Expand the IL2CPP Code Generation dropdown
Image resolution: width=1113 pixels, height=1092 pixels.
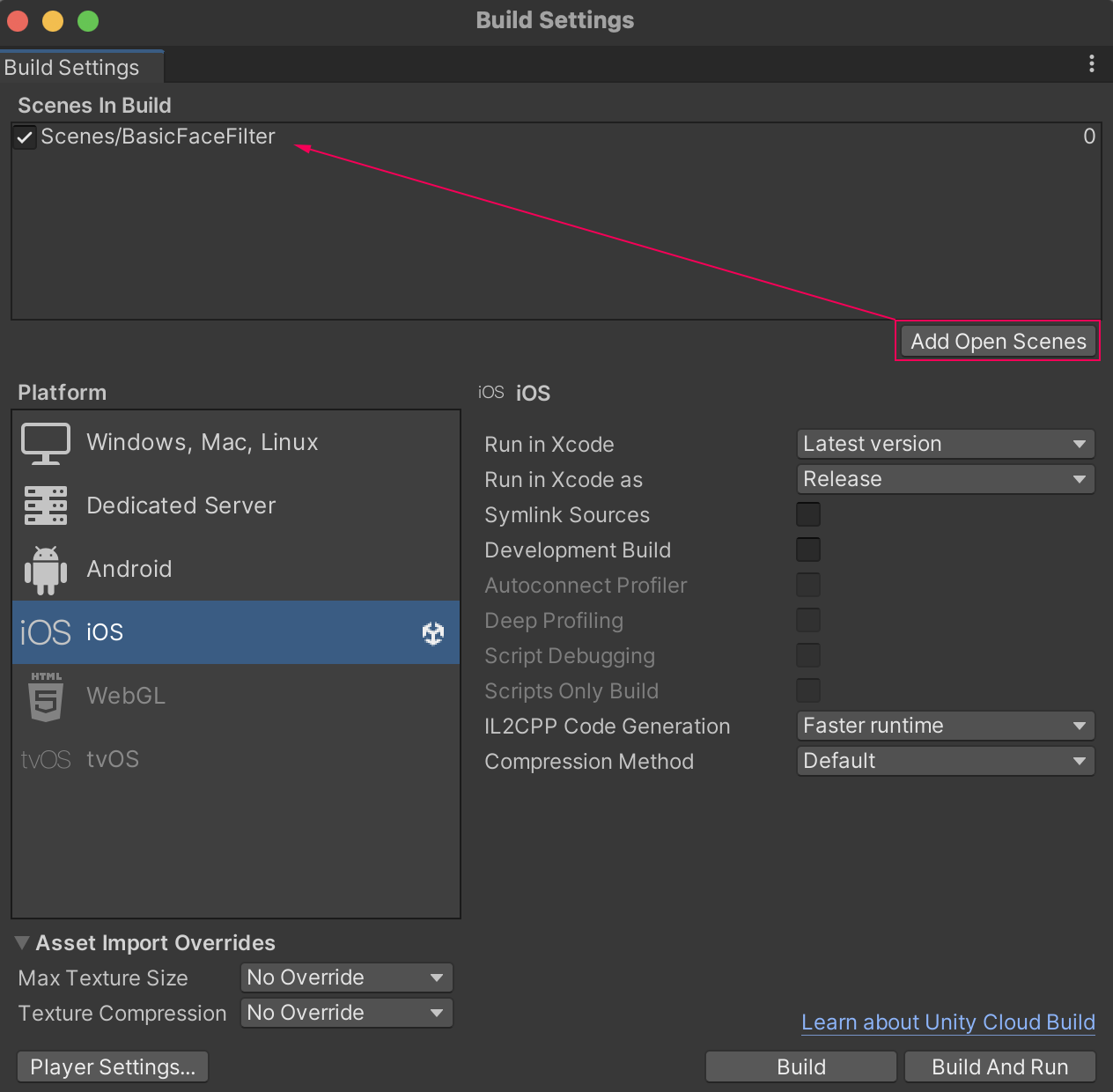click(945, 726)
